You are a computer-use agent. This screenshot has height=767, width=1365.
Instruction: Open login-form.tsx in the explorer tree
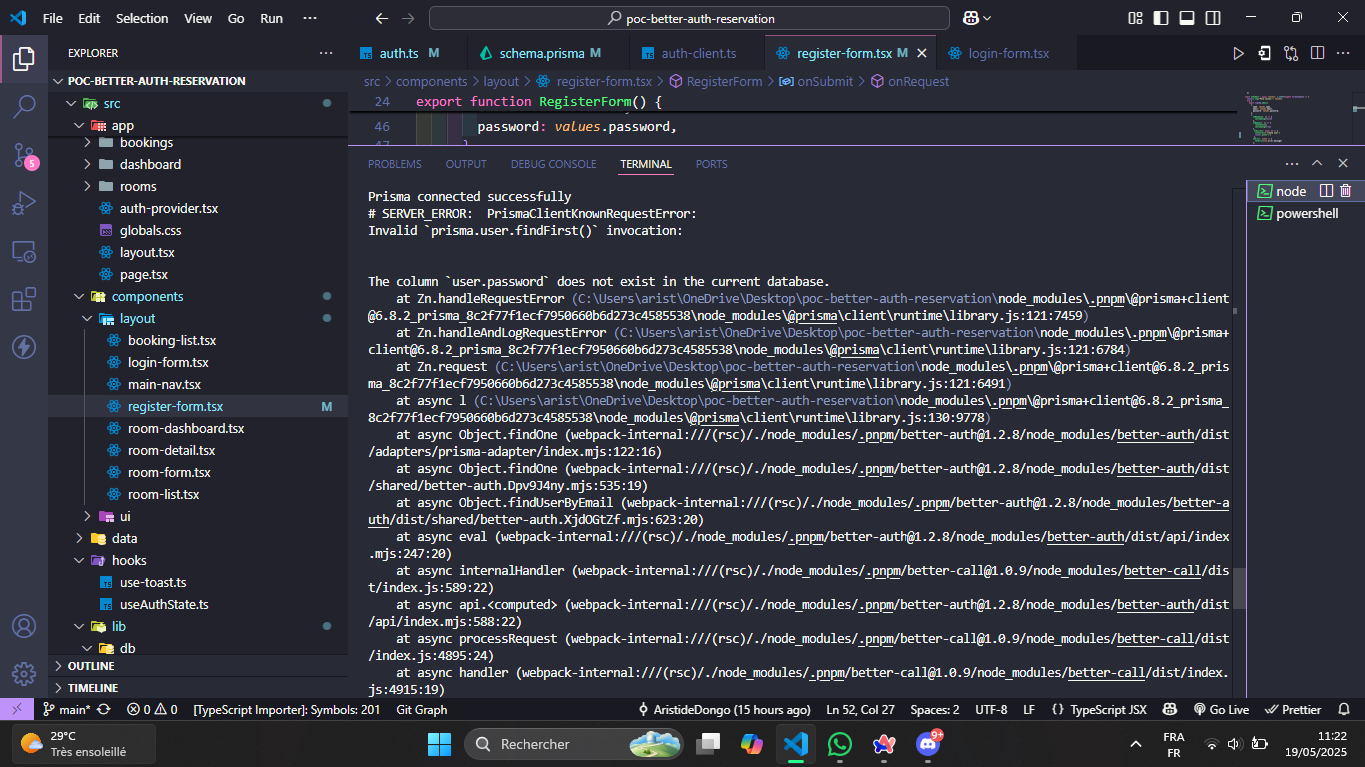tap(168, 362)
